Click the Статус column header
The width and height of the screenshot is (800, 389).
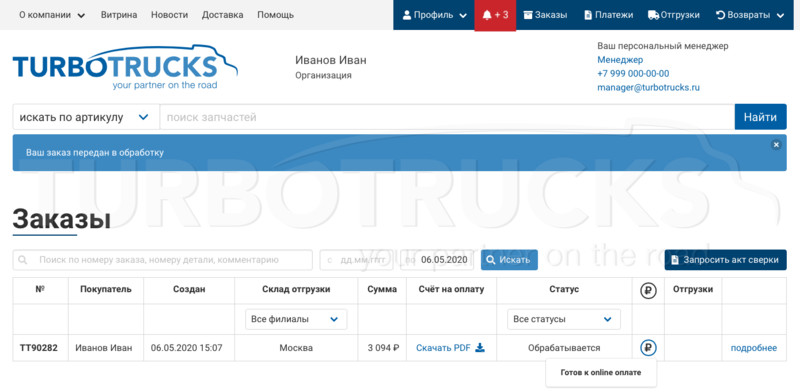[x=564, y=289]
